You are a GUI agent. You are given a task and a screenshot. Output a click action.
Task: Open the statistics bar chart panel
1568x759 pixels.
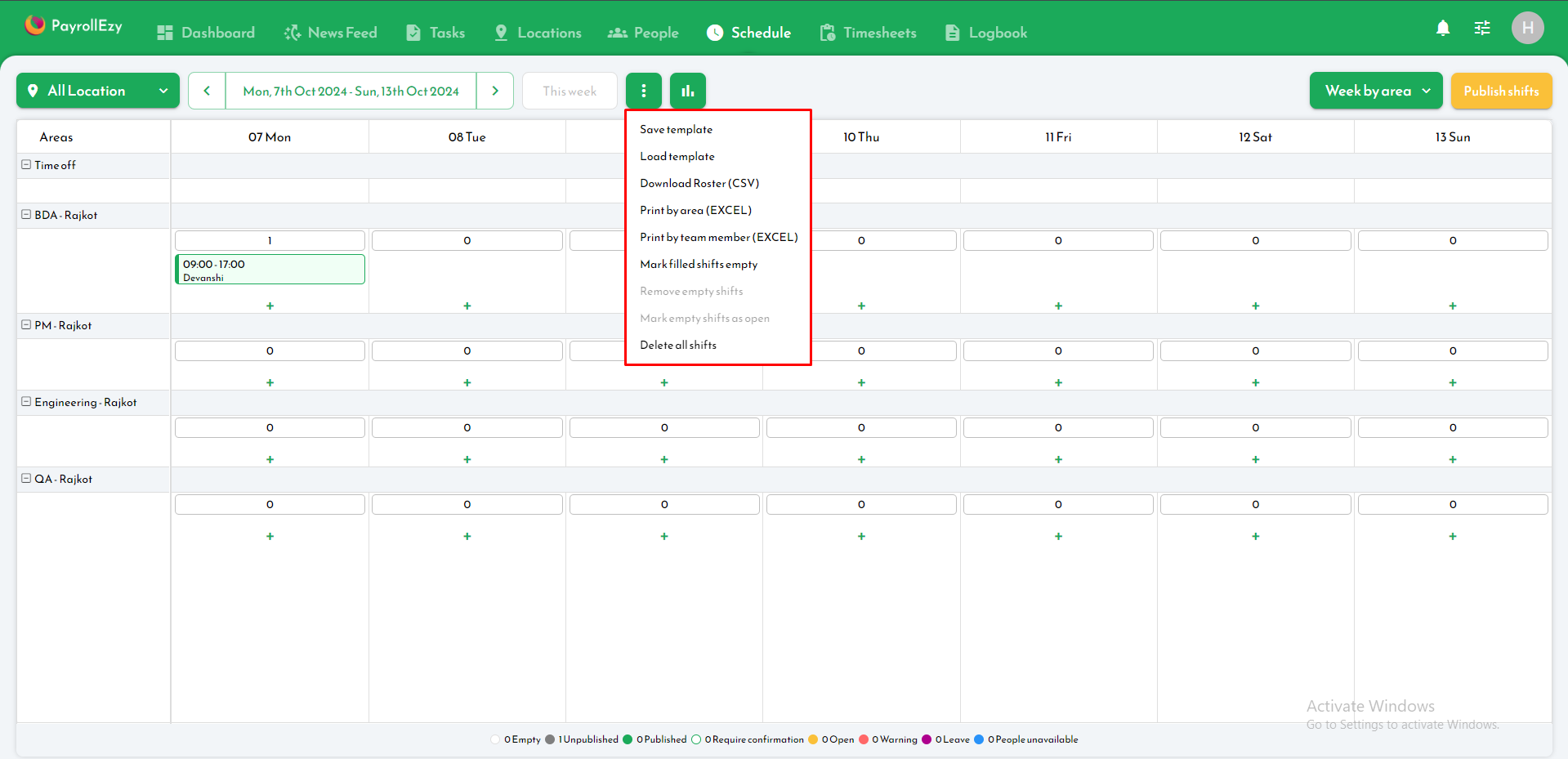(687, 91)
